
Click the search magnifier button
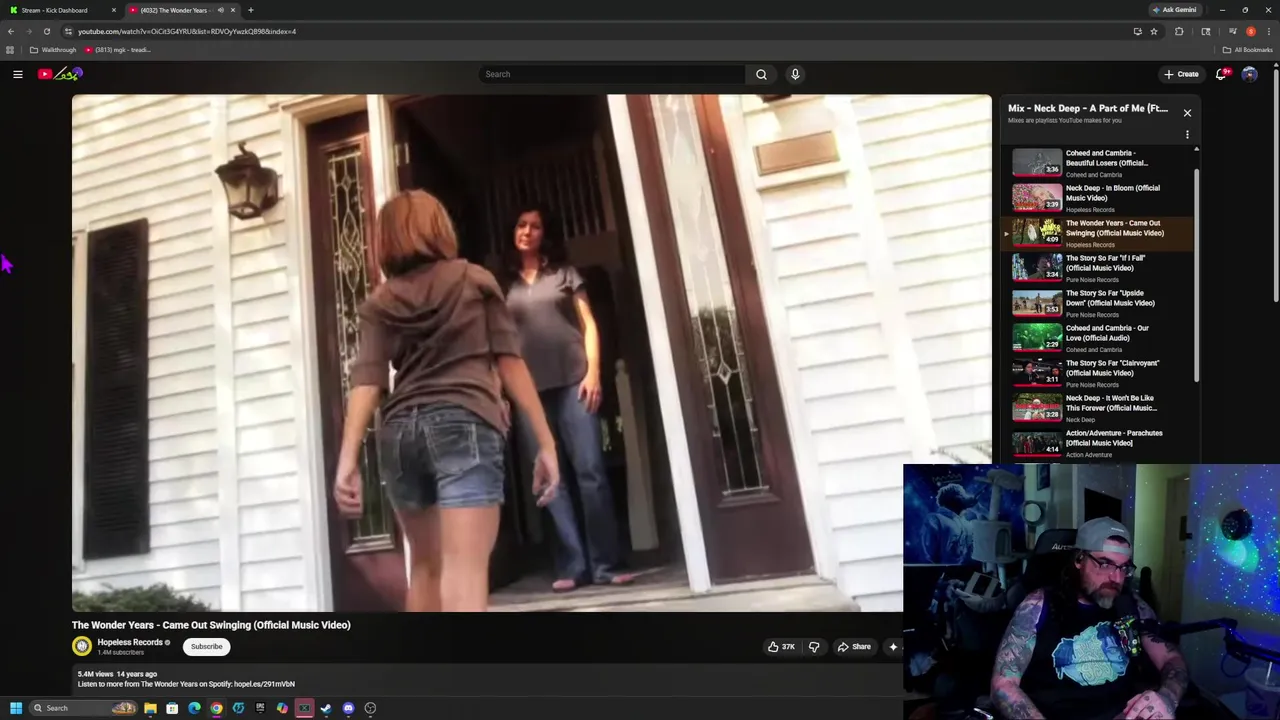point(761,74)
